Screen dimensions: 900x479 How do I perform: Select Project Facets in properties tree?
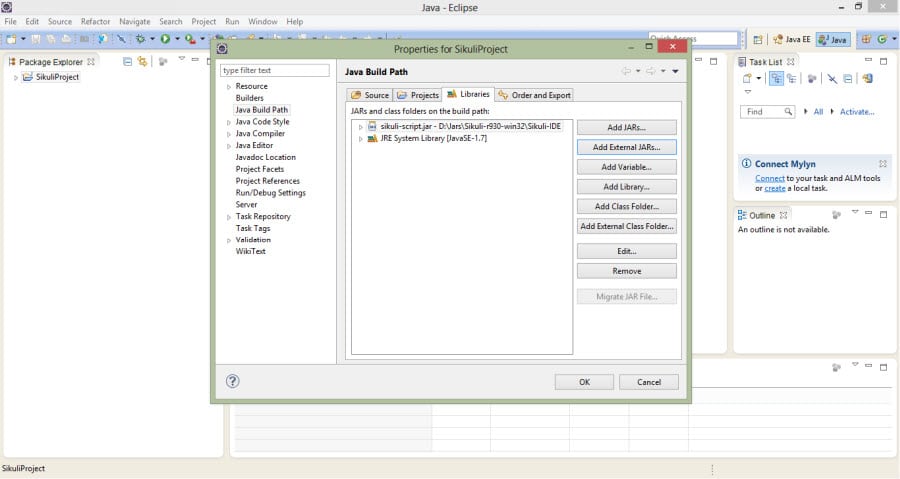point(259,169)
